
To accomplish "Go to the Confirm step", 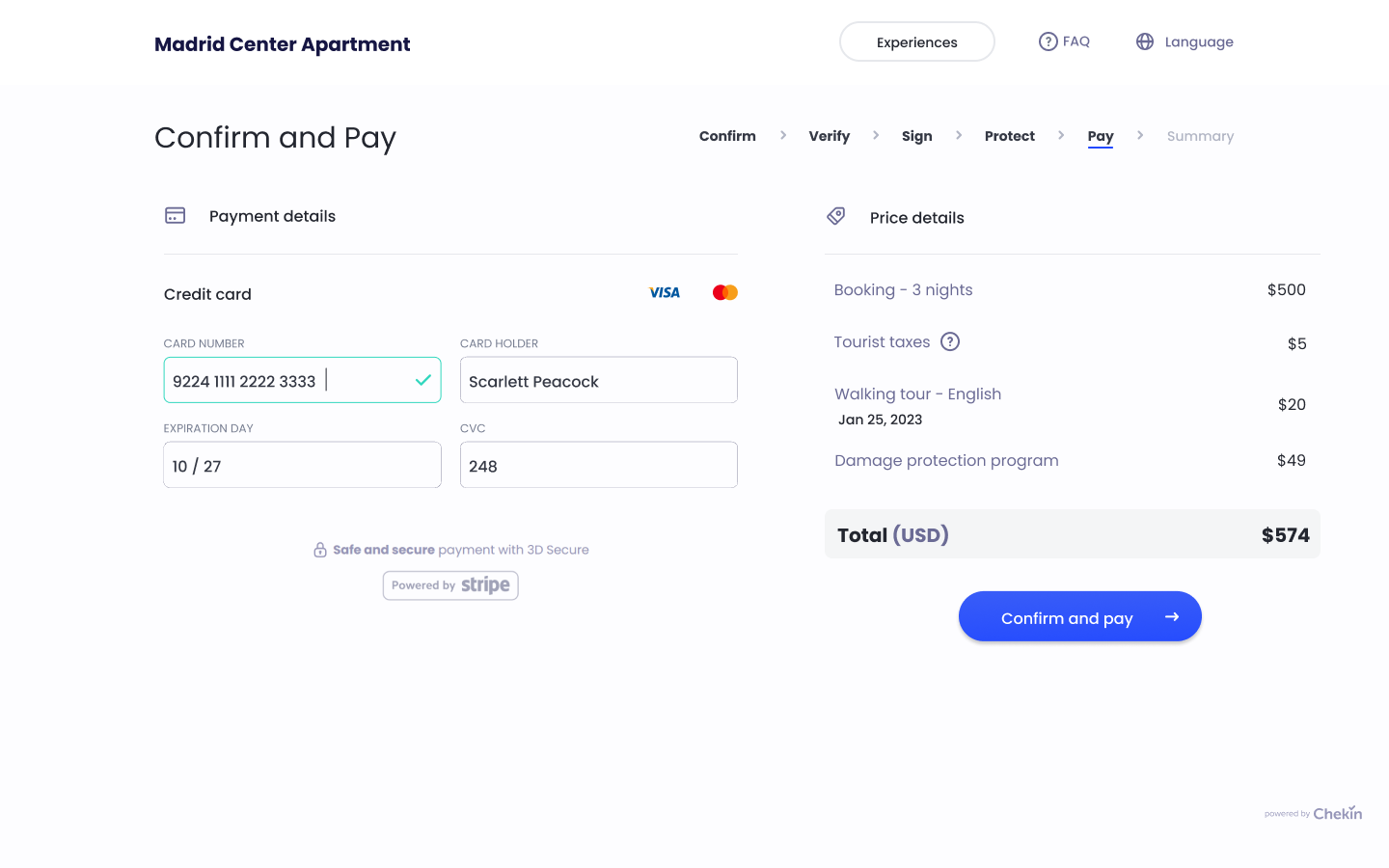I will pyautogui.click(x=727, y=136).
